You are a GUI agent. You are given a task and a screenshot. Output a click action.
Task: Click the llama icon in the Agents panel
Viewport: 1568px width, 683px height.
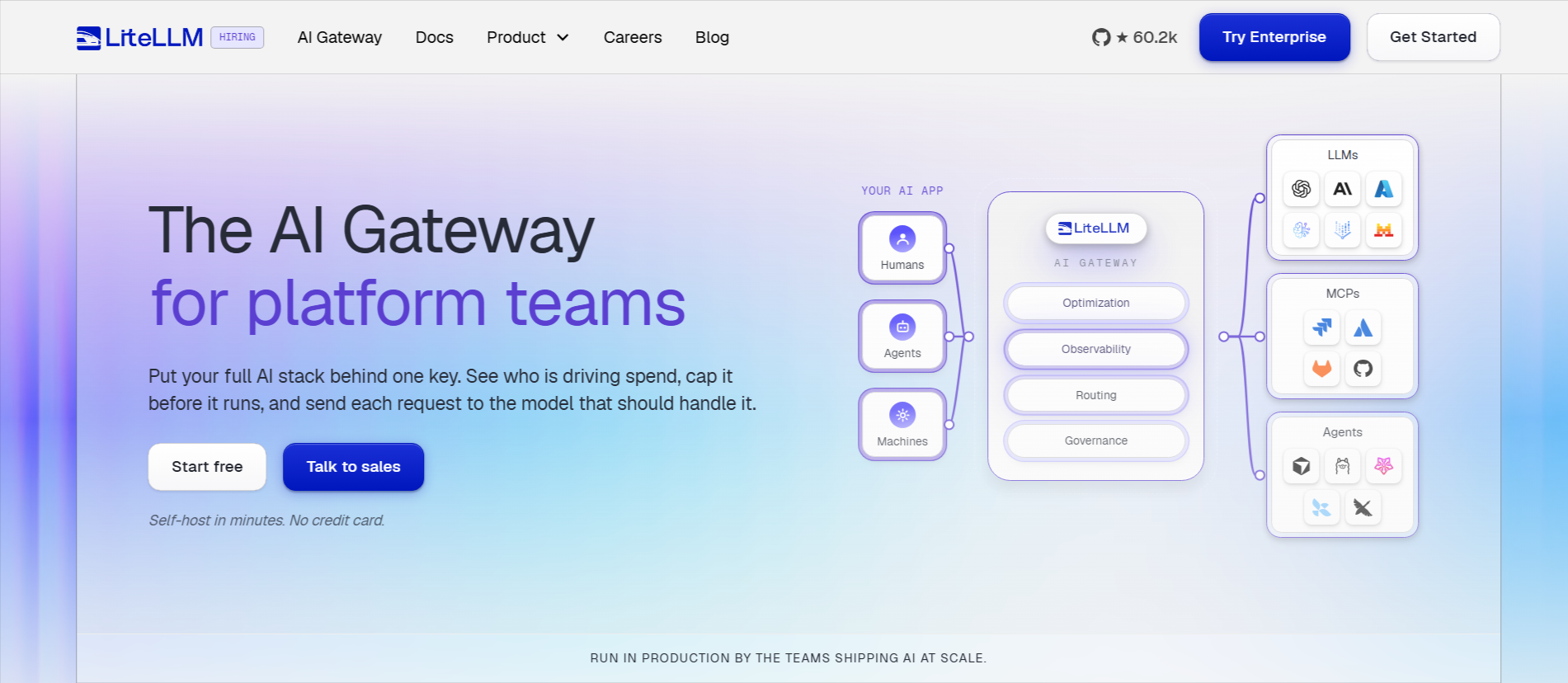[1343, 466]
